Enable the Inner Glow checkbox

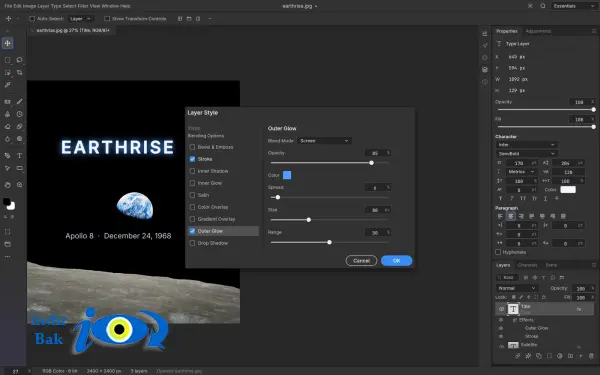pyautogui.click(x=192, y=183)
